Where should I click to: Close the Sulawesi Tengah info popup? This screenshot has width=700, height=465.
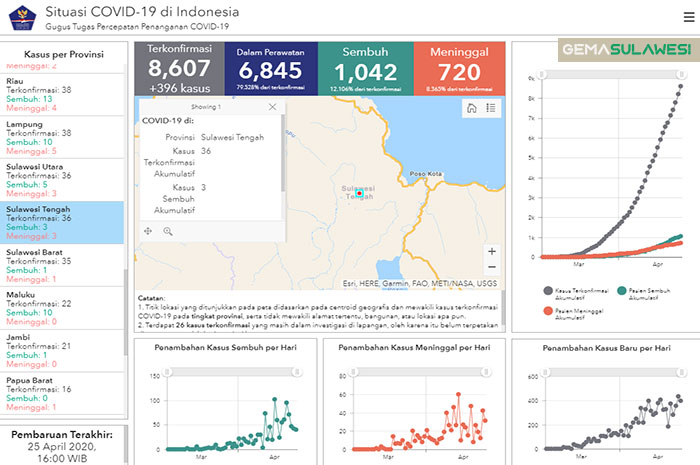[x=272, y=107]
